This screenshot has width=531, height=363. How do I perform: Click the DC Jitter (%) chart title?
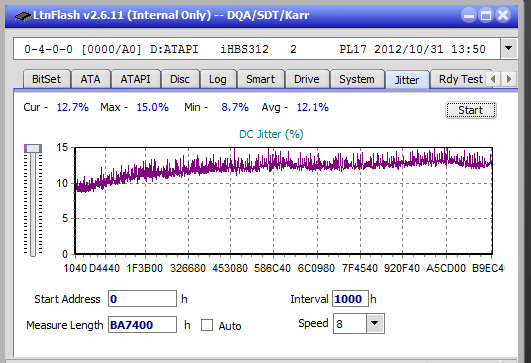(271, 134)
